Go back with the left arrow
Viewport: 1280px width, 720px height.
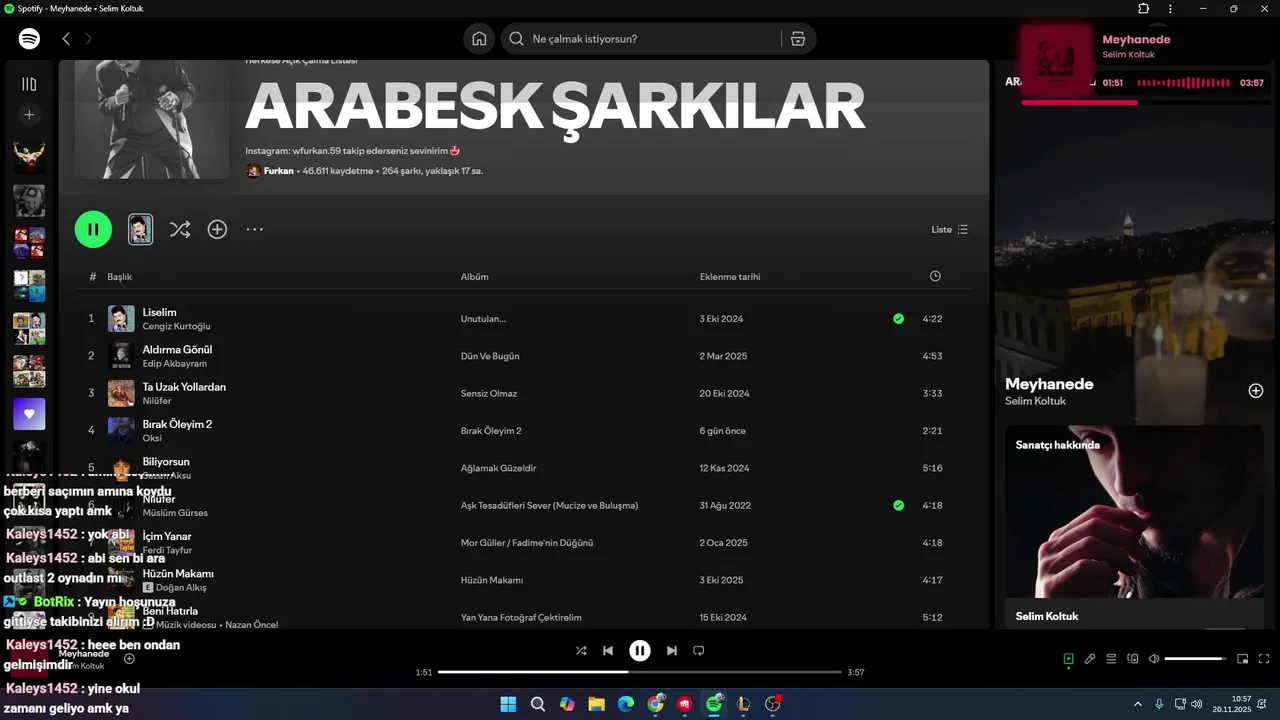[66, 39]
